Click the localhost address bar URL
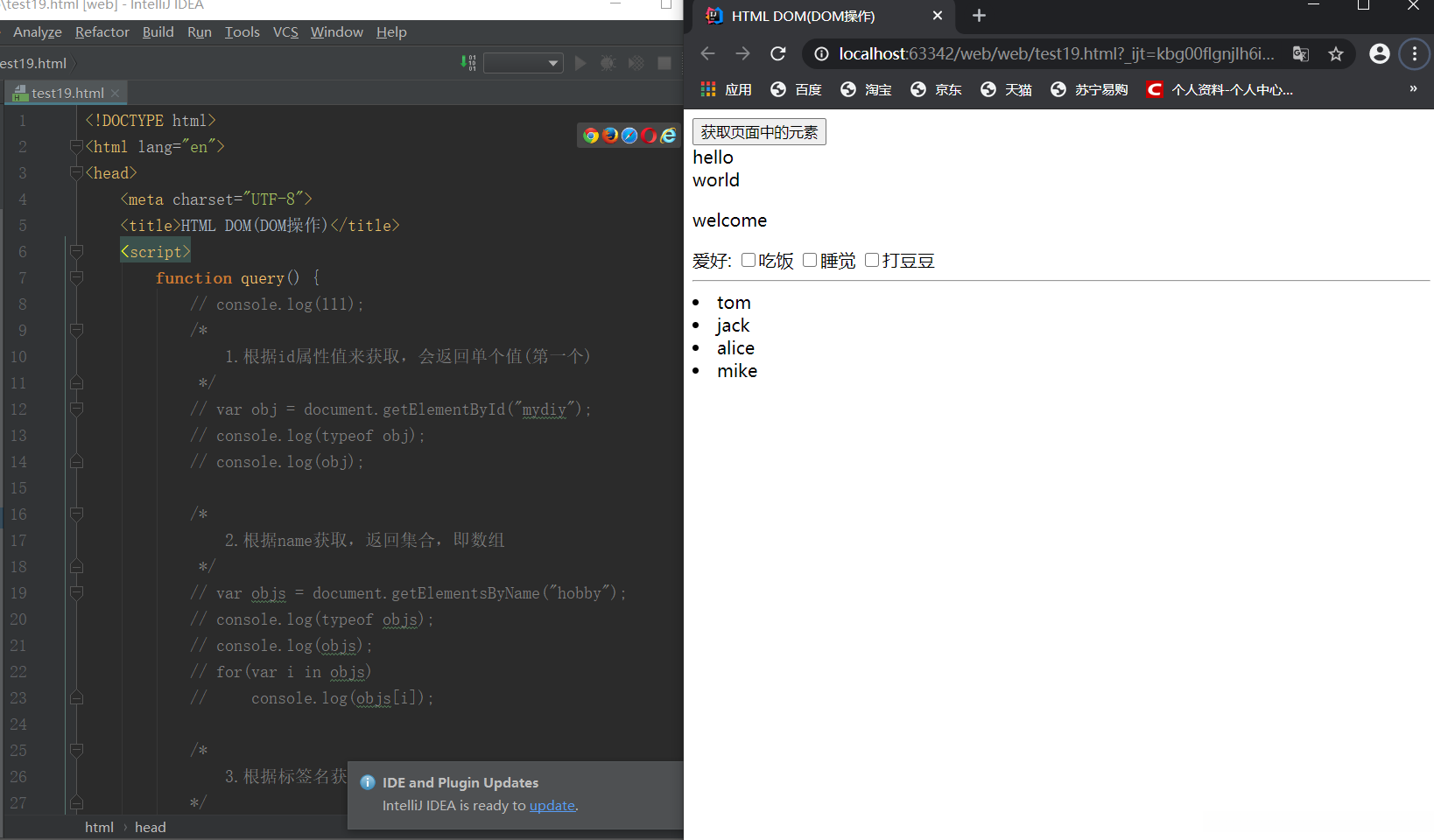 (x=1057, y=54)
